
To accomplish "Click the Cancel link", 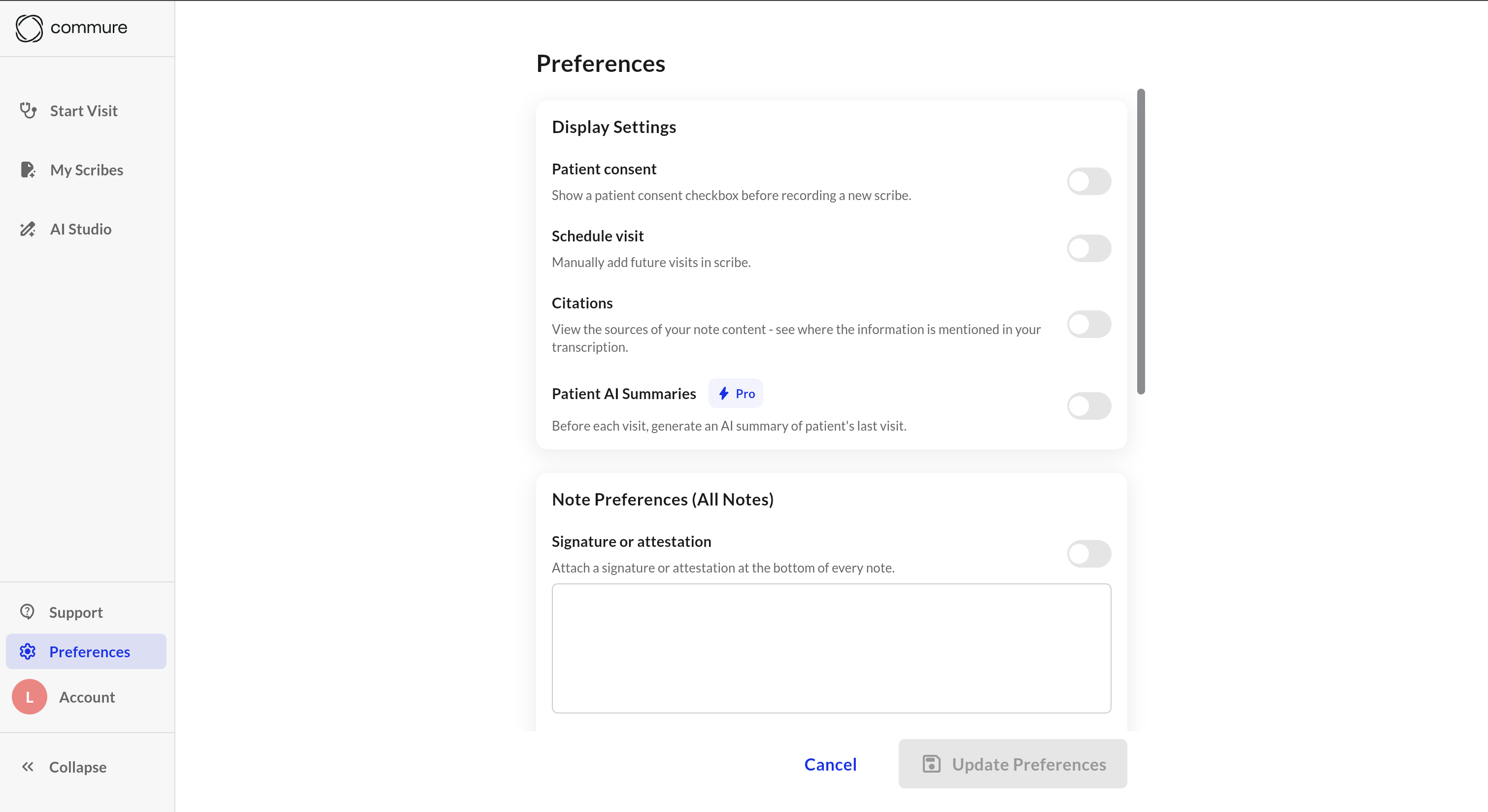I will point(830,764).
